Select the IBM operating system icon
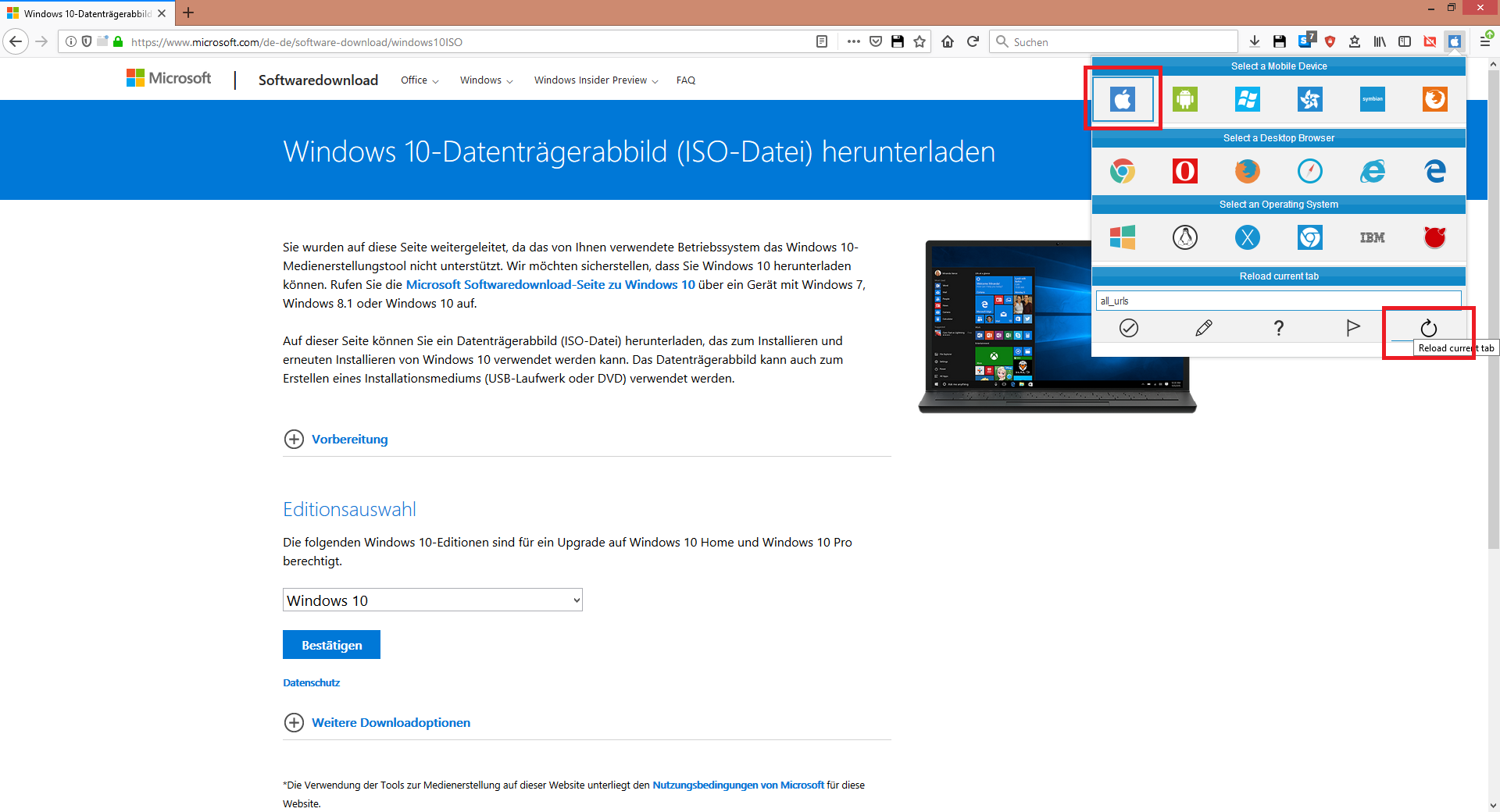 (1372, 237)
